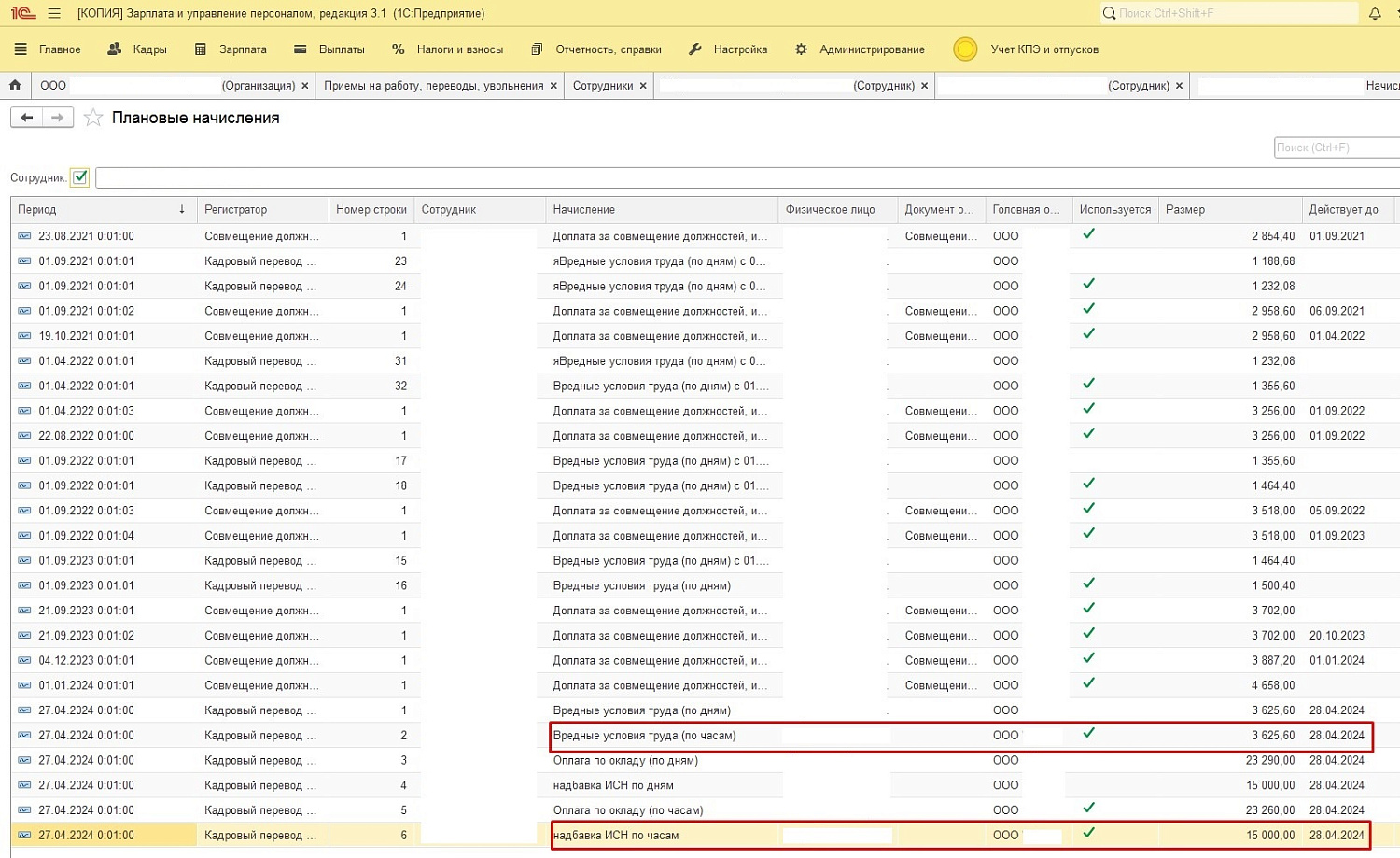
Task: Click the list search field Поиск (Ctrl+F)
Action: click(x=1335, y=148)
